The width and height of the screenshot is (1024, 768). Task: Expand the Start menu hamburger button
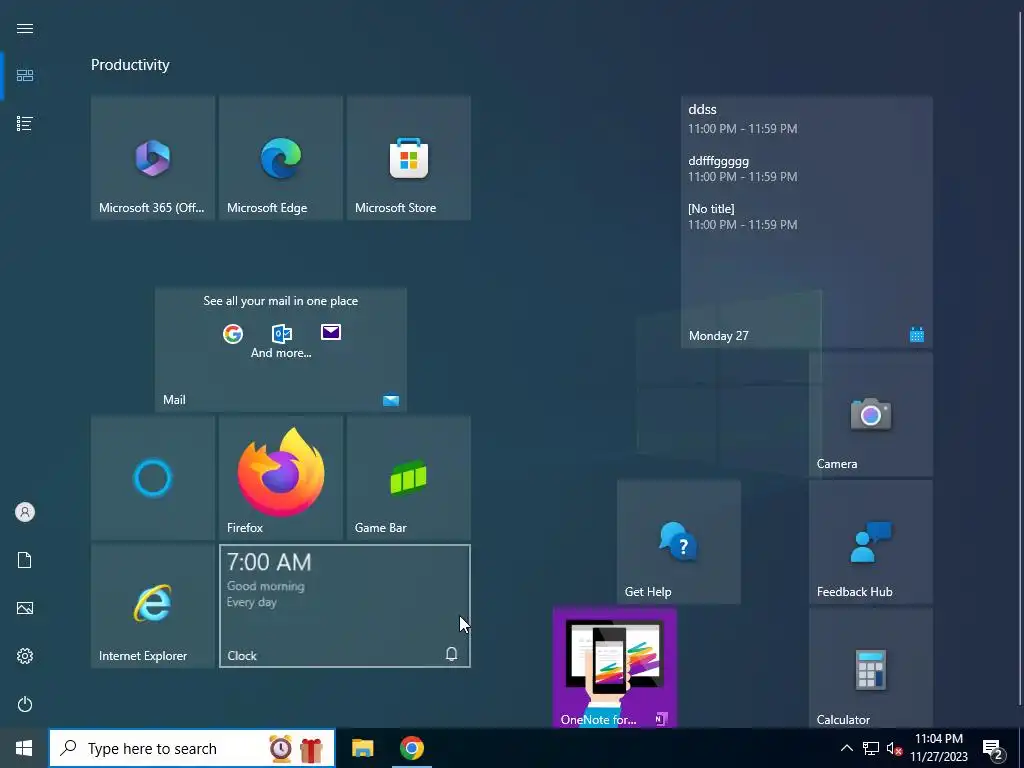tap(25, 28)
